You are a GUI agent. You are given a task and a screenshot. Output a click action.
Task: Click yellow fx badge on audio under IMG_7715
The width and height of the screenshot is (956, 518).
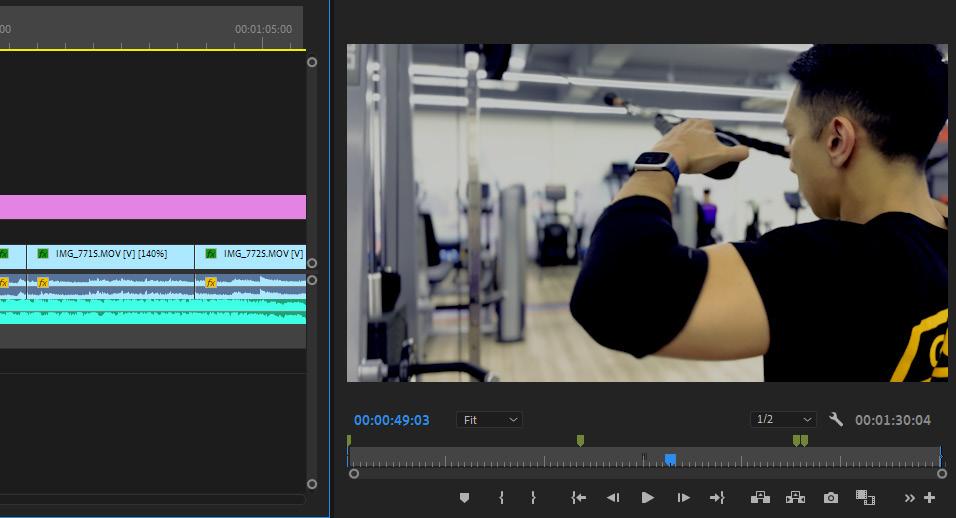click(x=43, y=283)
